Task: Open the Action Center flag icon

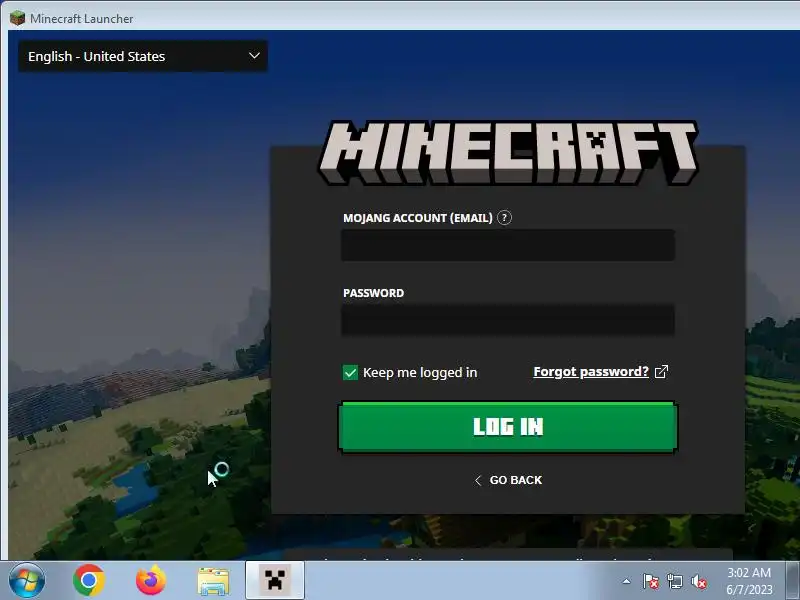Action: [x=651, y=581]
